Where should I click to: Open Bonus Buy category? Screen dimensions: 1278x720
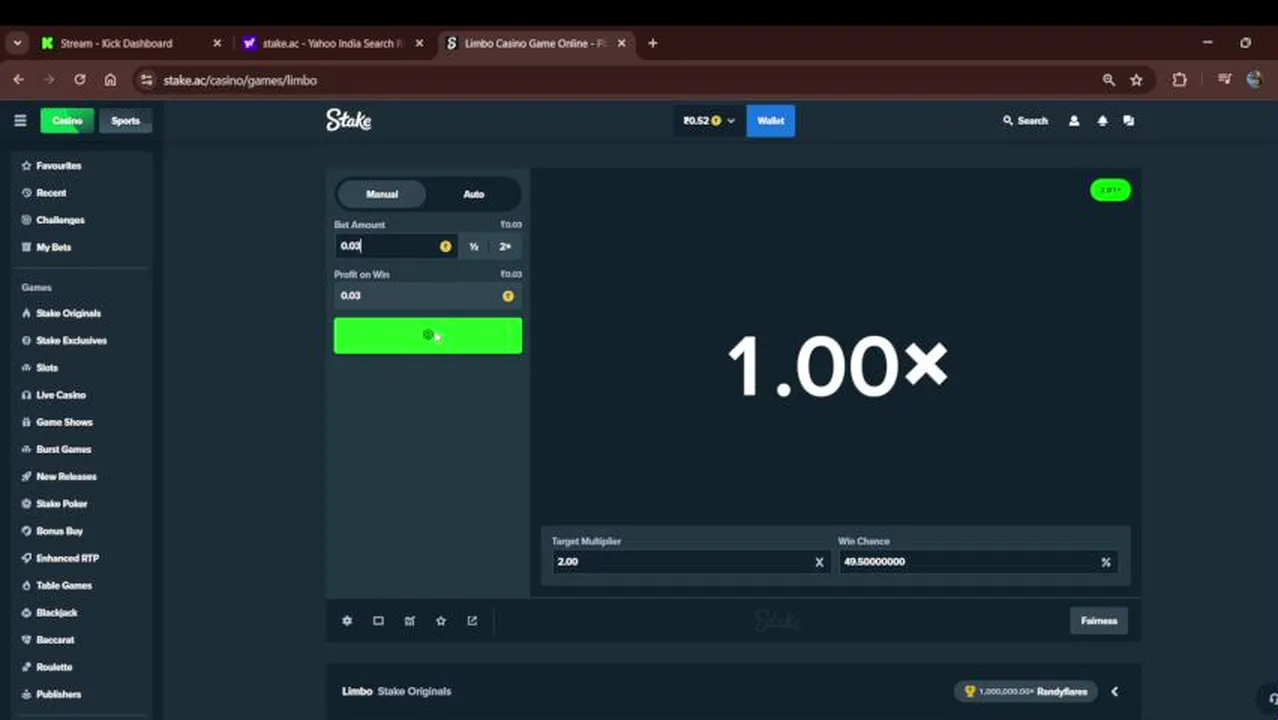[59, 531]
